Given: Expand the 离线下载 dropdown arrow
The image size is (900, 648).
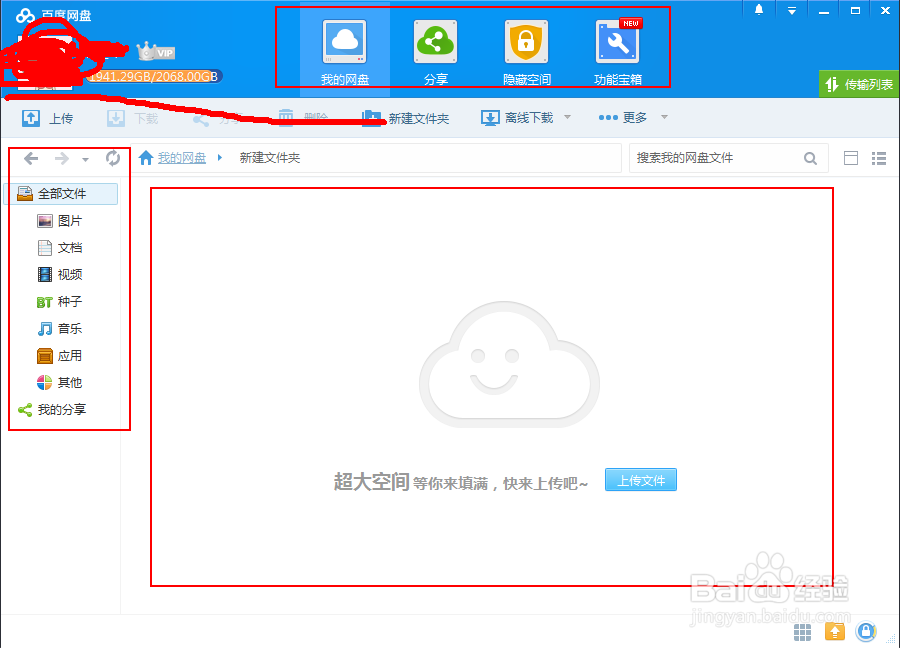Looking at the screenshot, I should click(x=567, y=117).
